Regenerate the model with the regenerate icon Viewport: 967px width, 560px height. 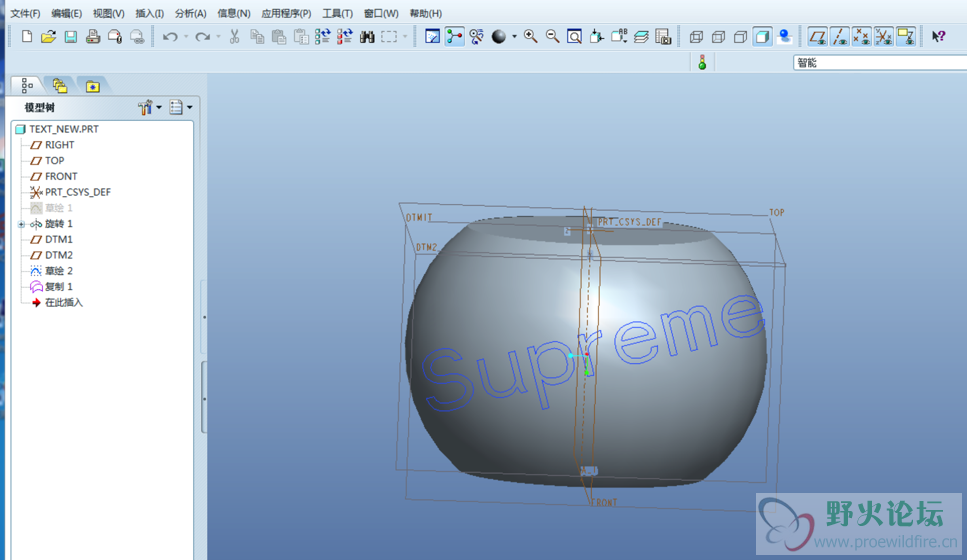(x=323, y=37)
